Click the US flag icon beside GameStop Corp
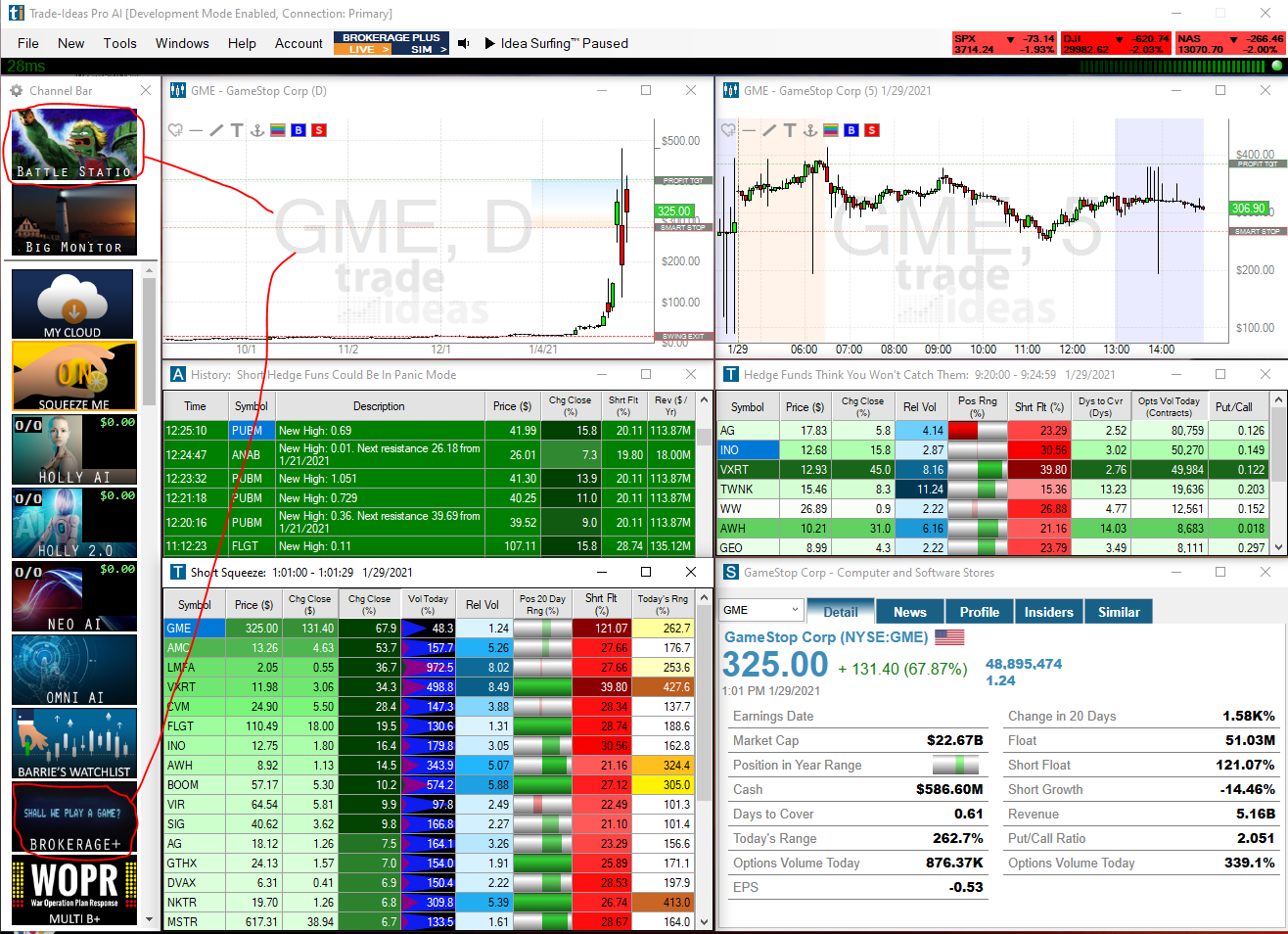Screen dimensions: 1288x934 tap(949, 637)
